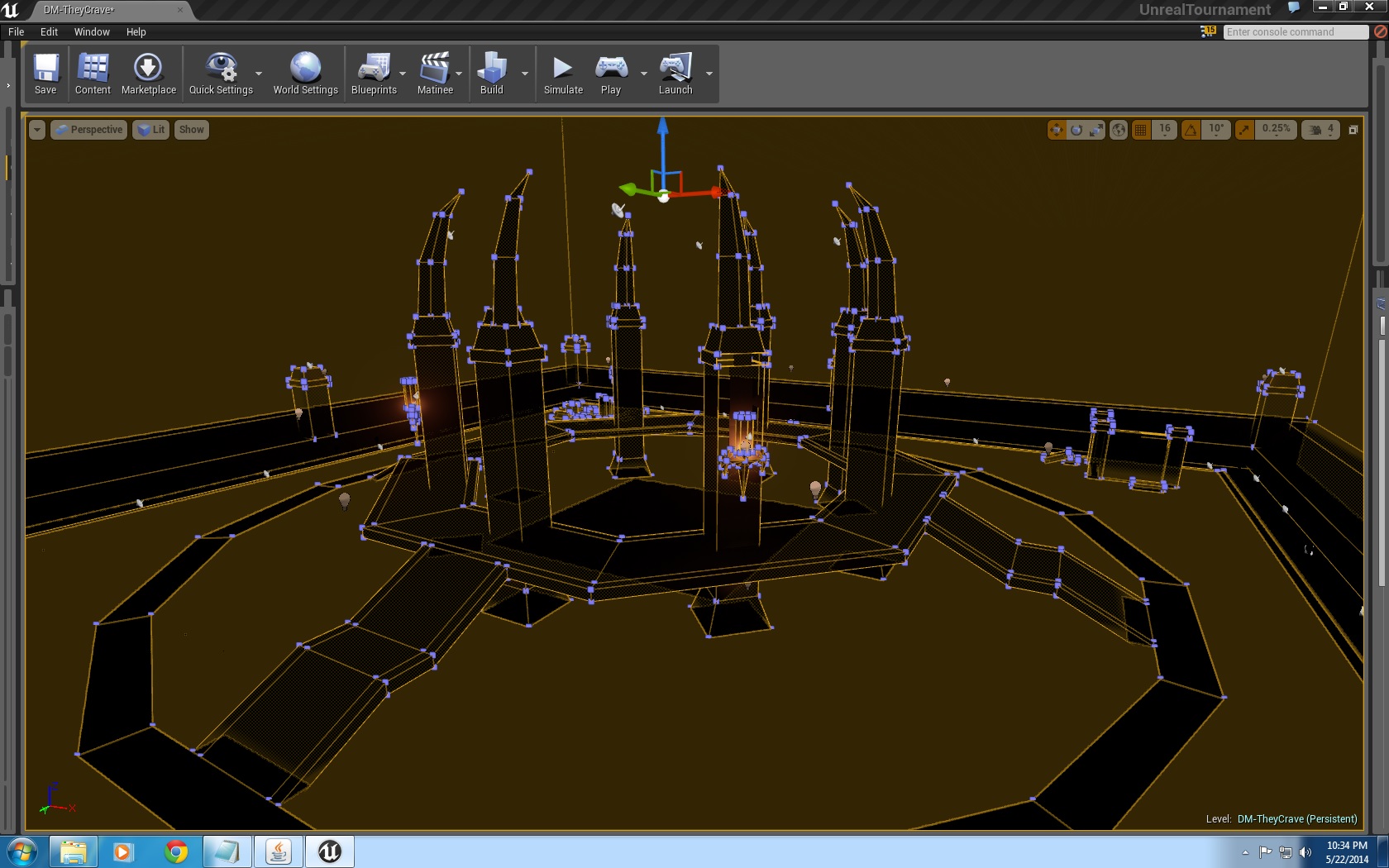
Task: Start Simulate mode
Action: pos(563,74)
